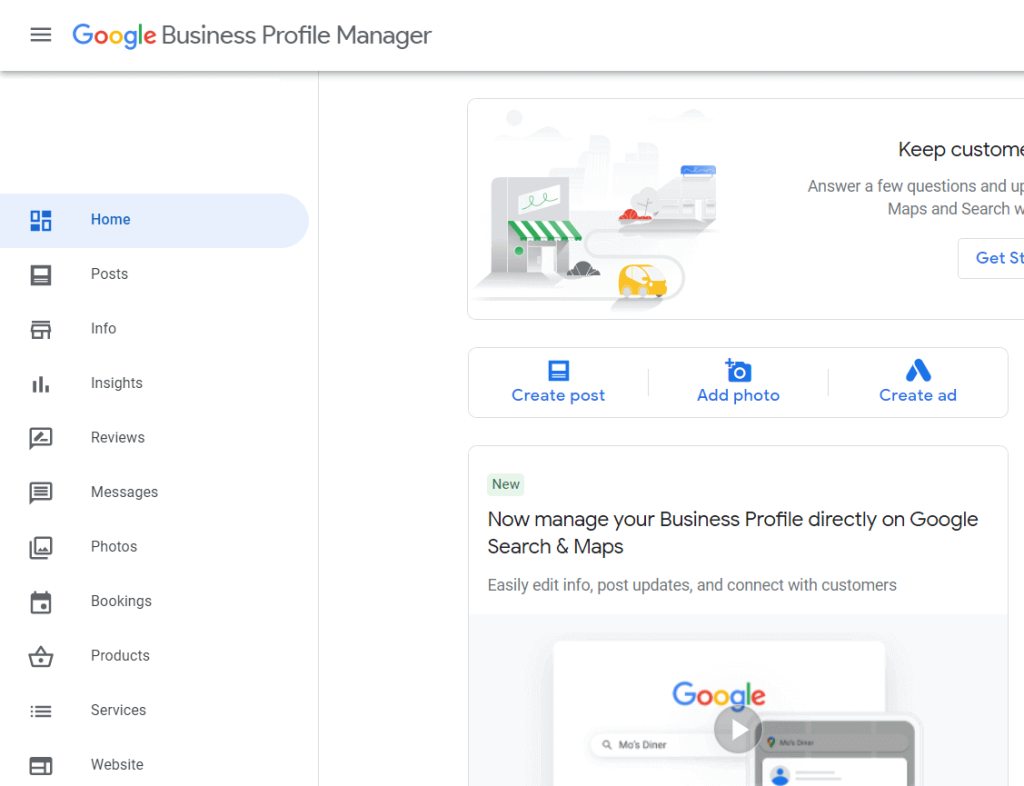Click the Posts sidebar icon
The height and width of the screenshot is (786, 1024).
click(x=40, y=275)
